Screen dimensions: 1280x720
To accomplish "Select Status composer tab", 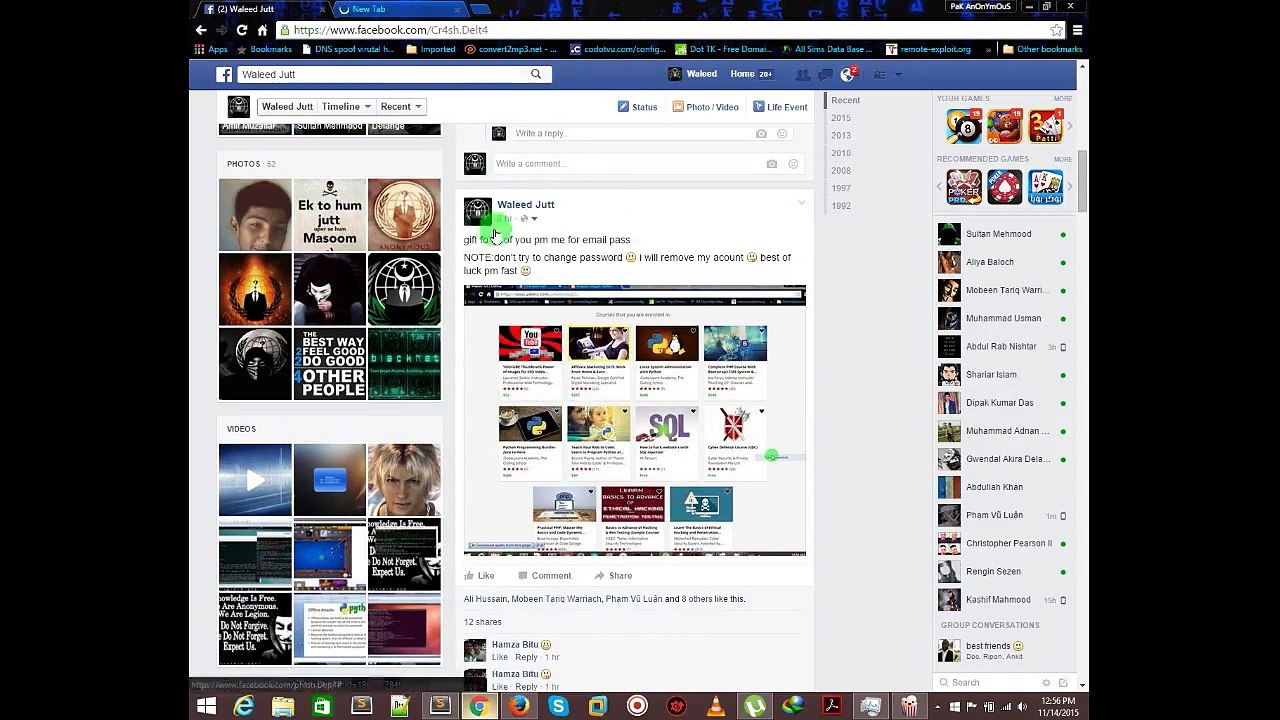I will (638, 107).
